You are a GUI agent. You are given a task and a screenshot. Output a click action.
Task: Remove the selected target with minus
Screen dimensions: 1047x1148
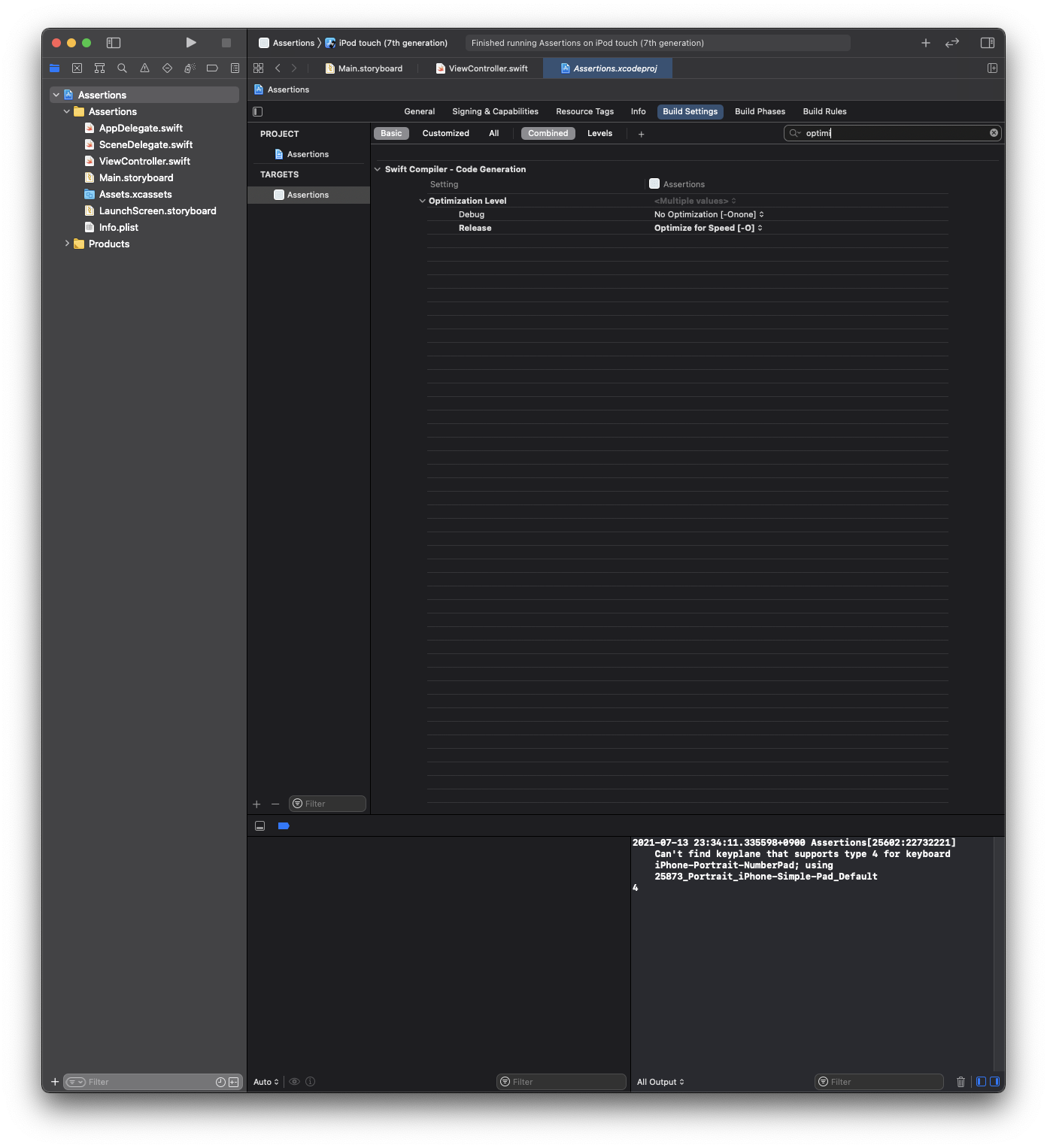(275, 804)
